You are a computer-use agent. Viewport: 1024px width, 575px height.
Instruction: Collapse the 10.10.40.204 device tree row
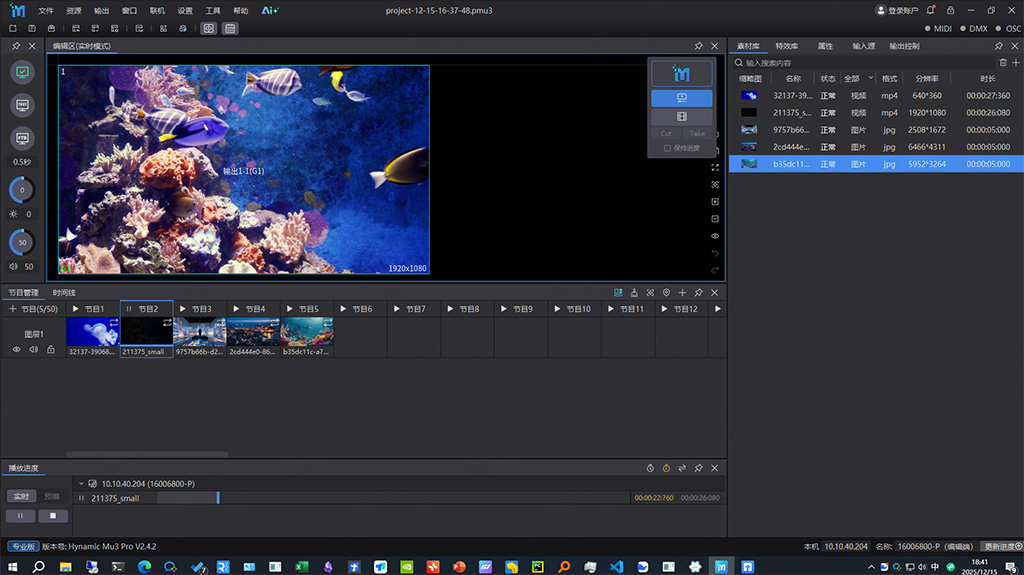(x=81, y=483)
